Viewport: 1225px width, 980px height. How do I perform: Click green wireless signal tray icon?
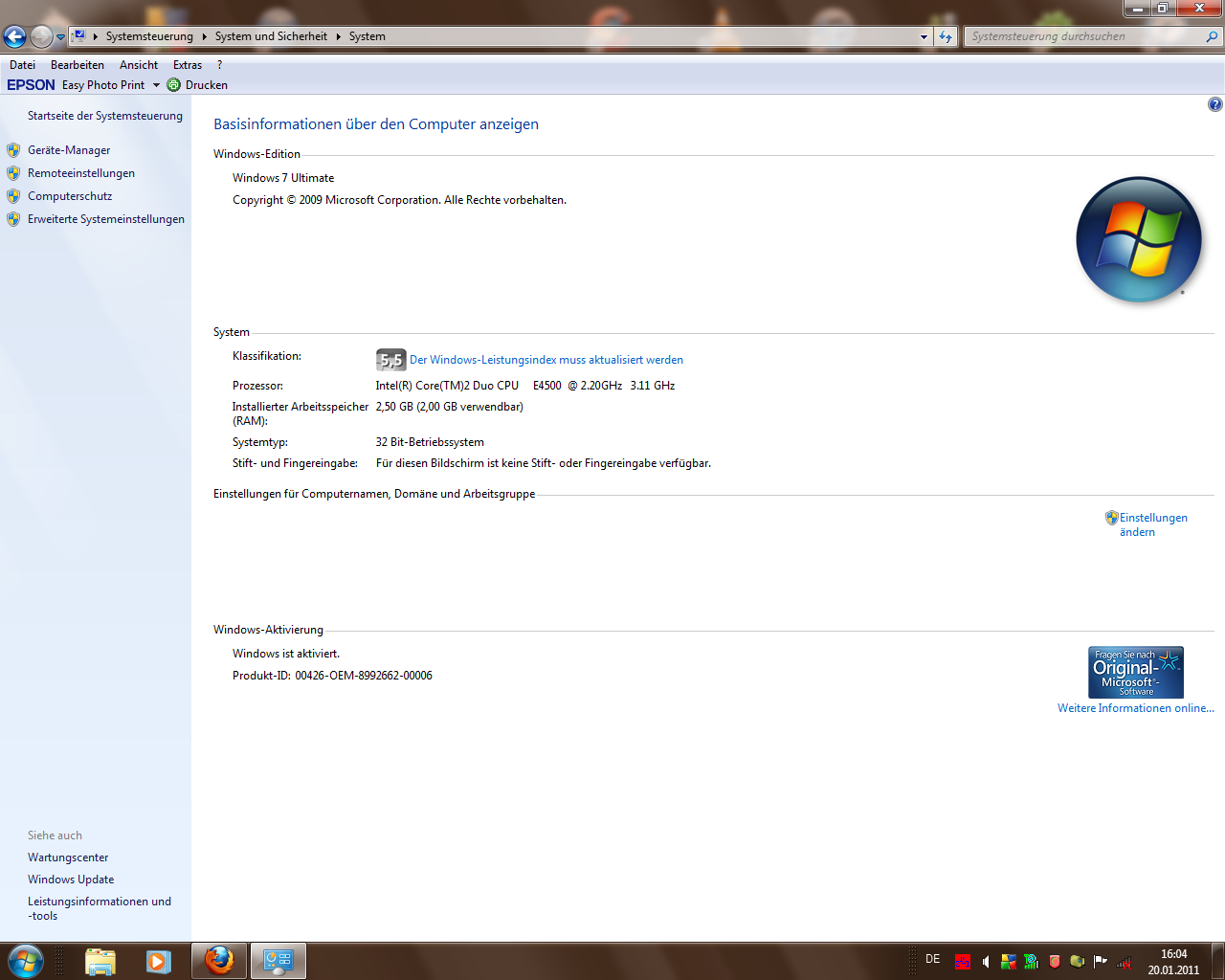point(1032,962)
